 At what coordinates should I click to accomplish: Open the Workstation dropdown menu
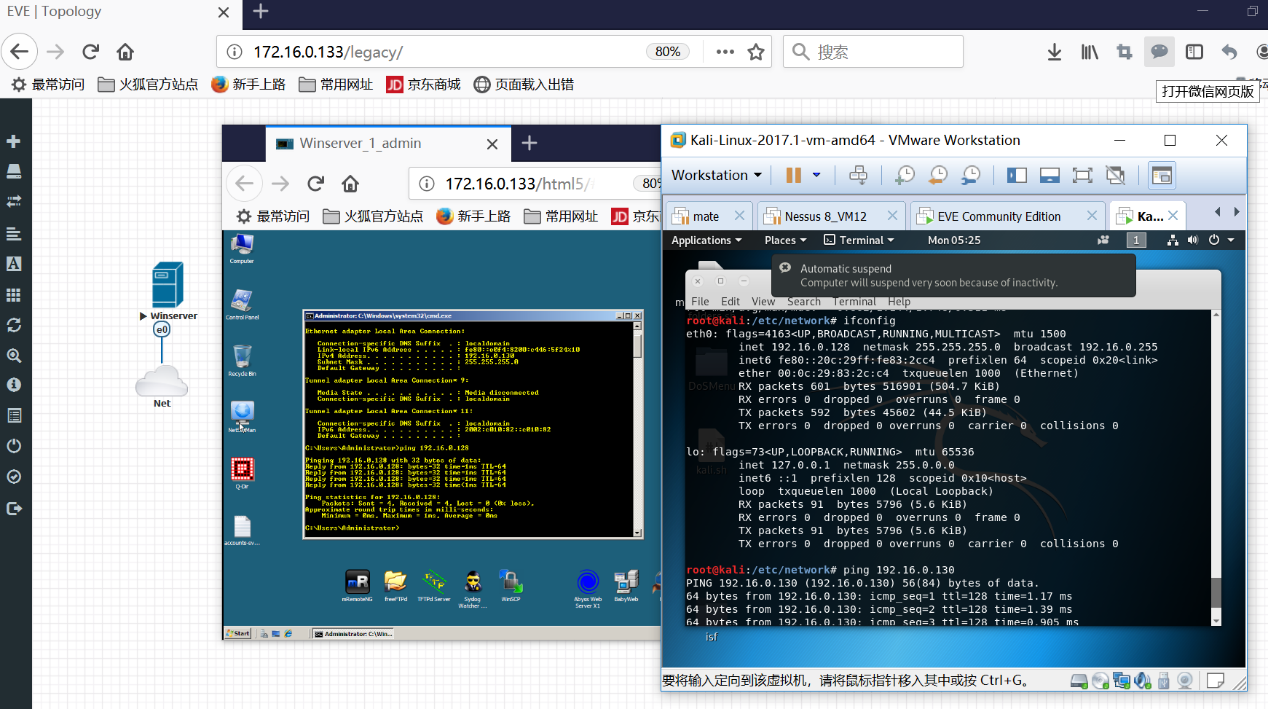[716, 175]
